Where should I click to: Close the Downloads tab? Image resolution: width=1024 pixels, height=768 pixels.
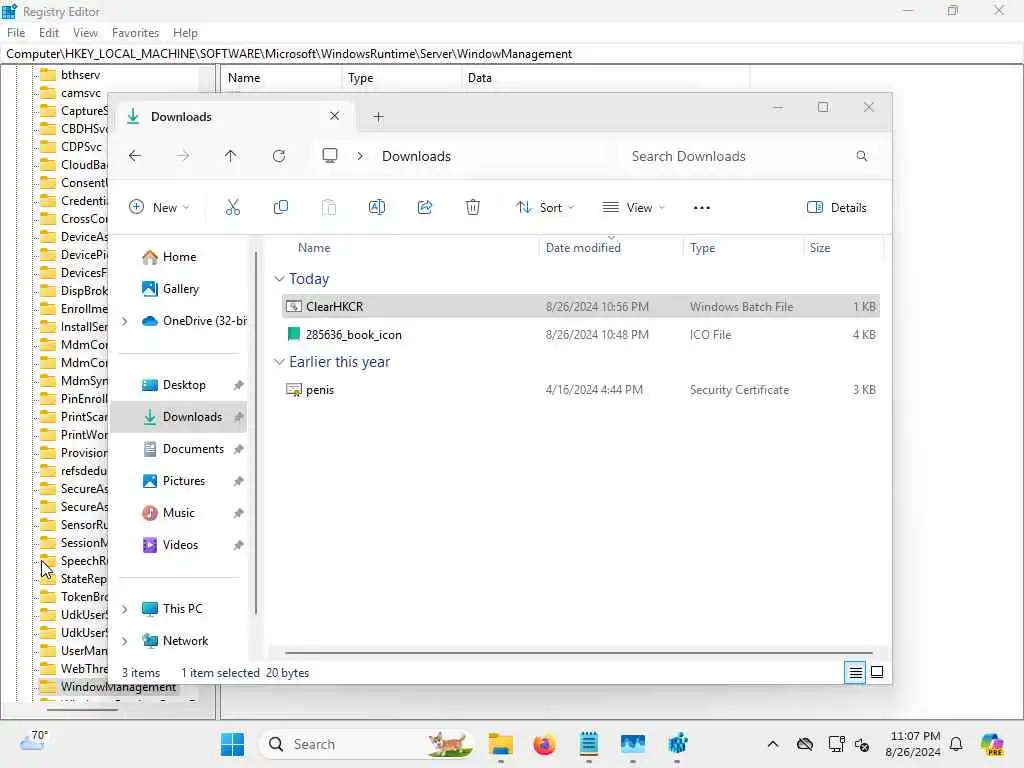pos(334,116)
